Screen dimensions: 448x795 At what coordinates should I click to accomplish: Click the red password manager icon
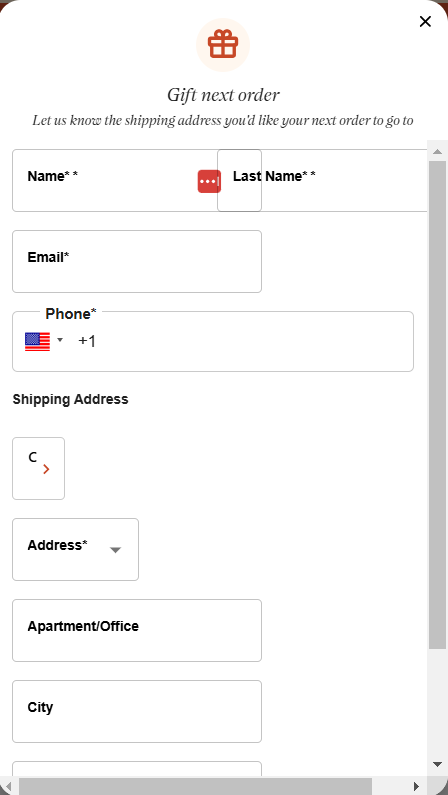point(209,182)
